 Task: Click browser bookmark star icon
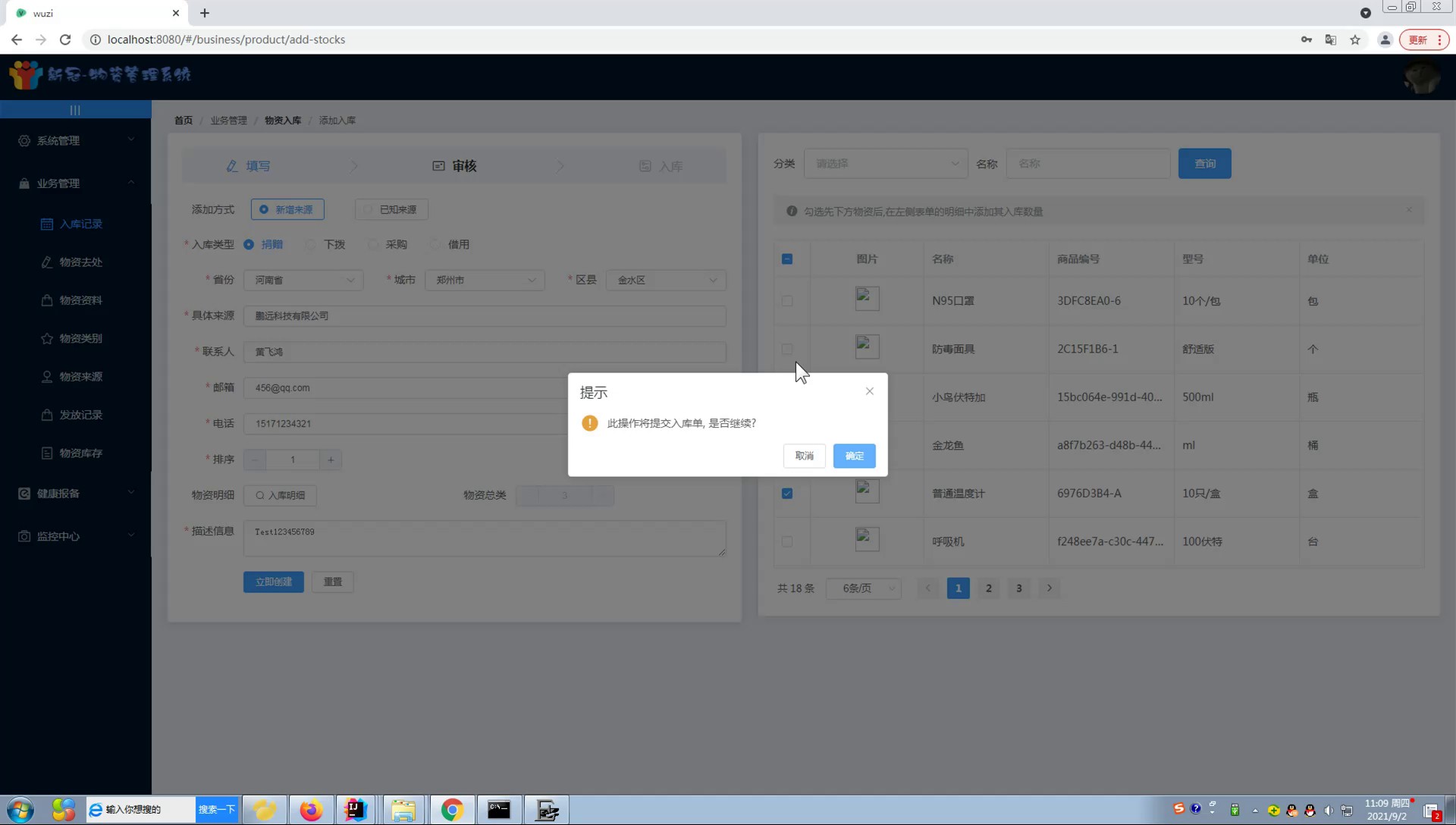[1355, 39]
